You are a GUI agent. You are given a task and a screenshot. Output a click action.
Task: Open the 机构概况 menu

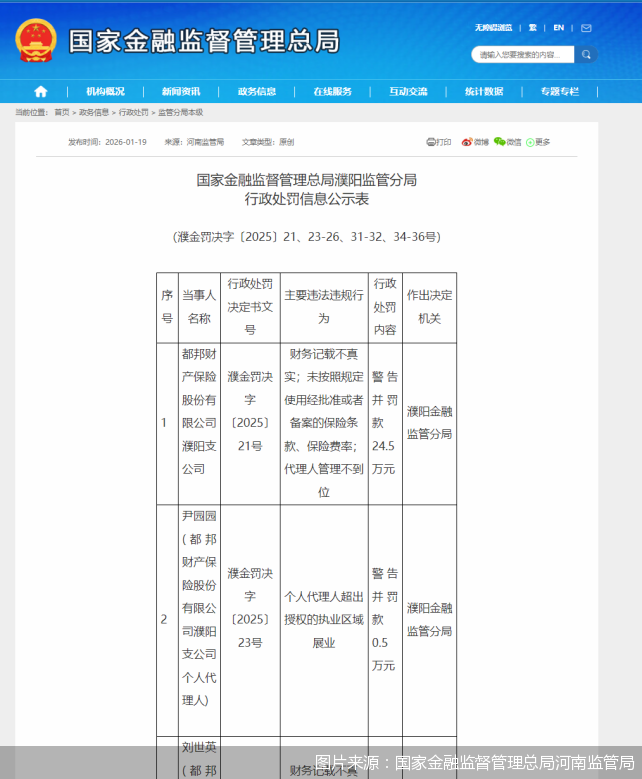[x=105, y=91]
